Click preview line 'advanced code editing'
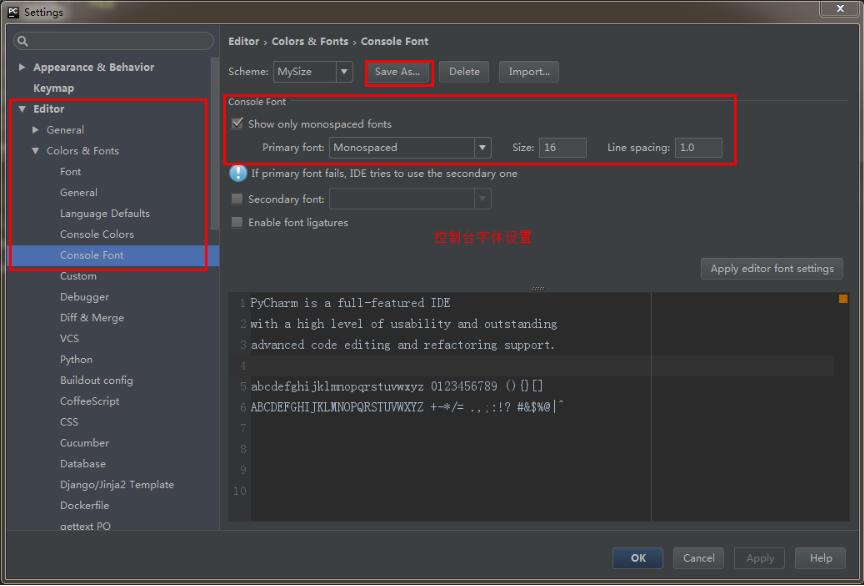This screenshot has width=864, height=586. [403, 345]
